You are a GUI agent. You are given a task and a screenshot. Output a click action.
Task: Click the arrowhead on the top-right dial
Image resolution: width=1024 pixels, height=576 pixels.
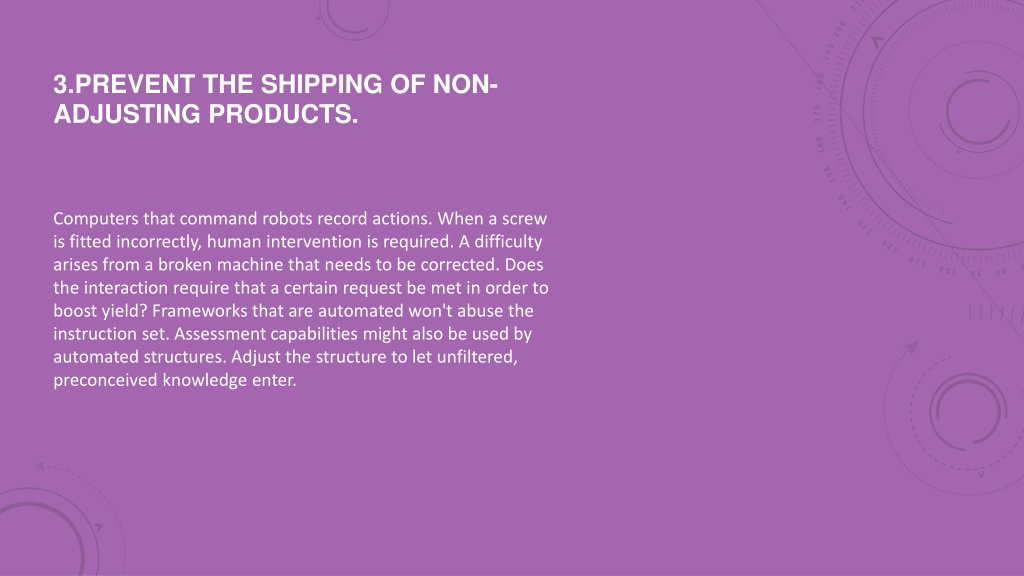(877, 42)
